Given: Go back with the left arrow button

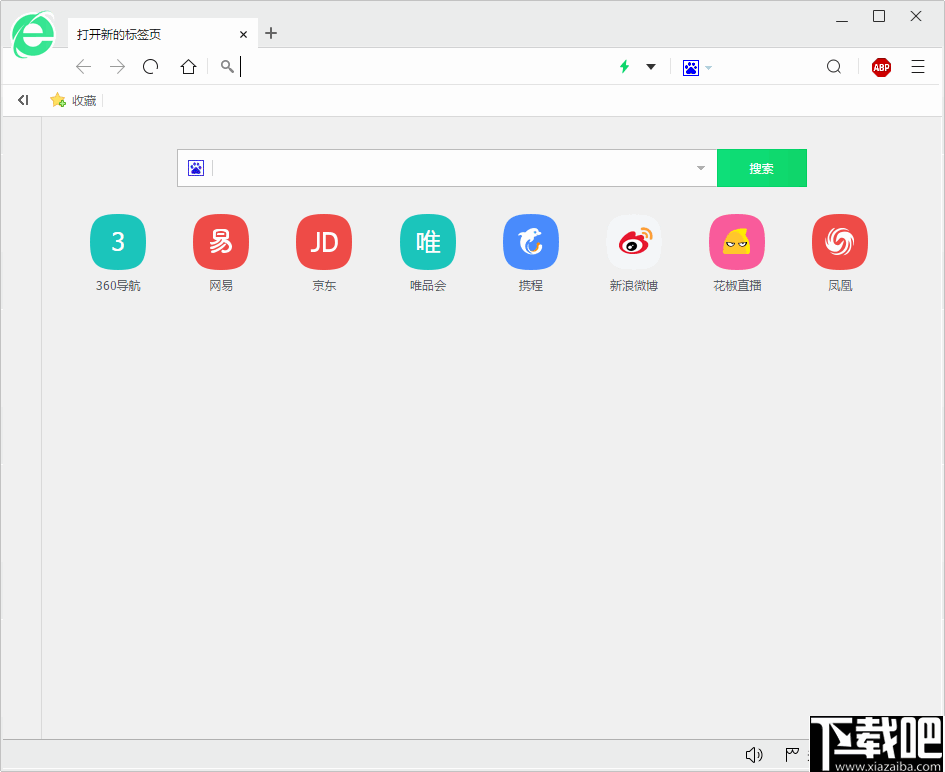Looking at the screenshot, I should 83,66.
